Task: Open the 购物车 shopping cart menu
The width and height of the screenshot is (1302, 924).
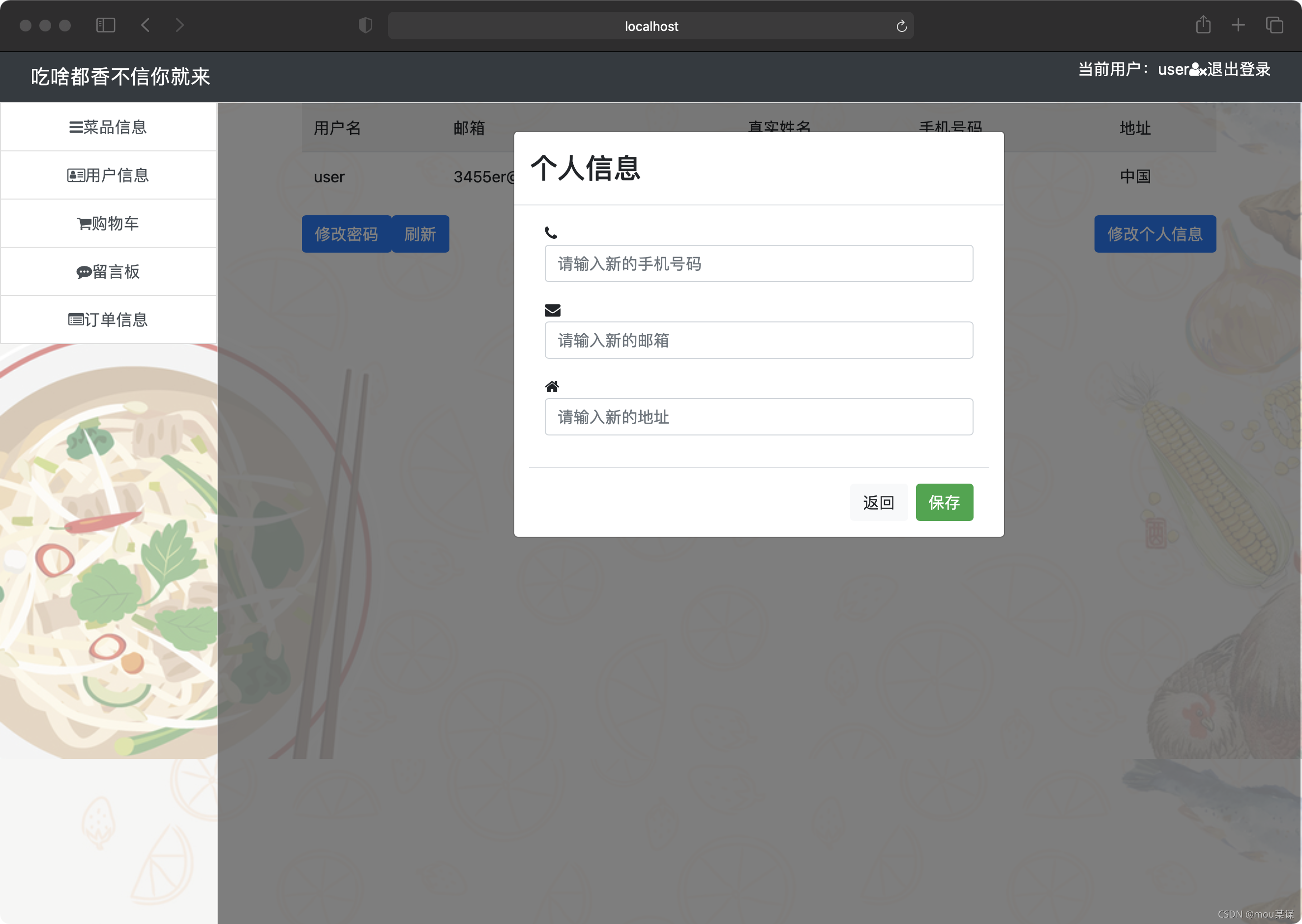Action: pos(108,224)
